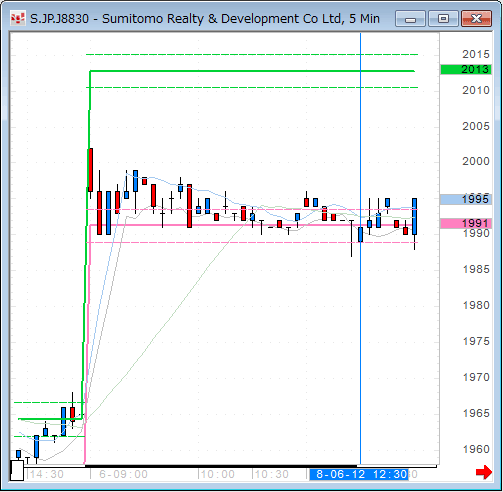The image size is (503, 492).
Task: Click the 1960 price axis label
Action: (x=476, y=449)
